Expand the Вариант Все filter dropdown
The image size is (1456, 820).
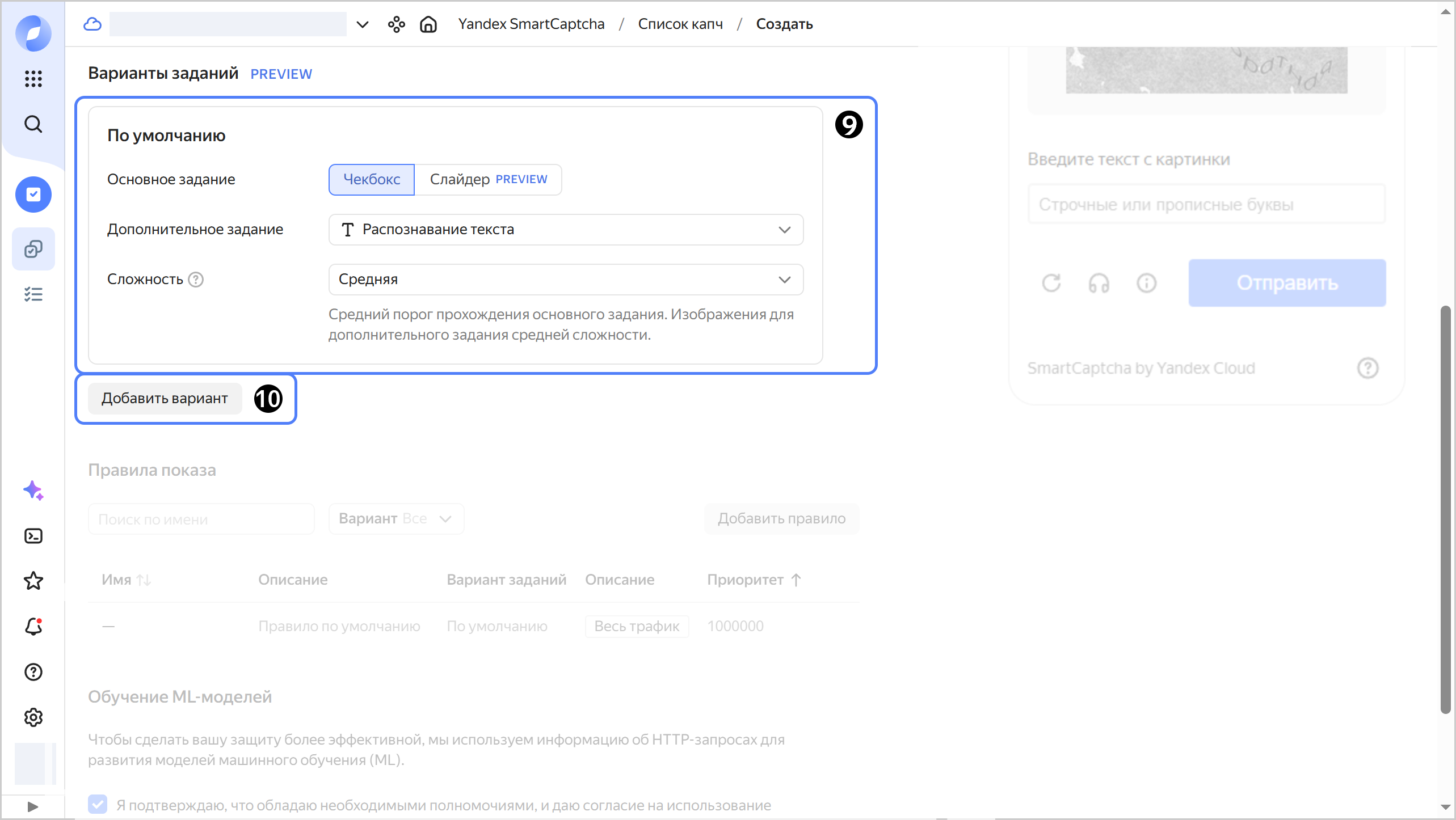(396, 519)
